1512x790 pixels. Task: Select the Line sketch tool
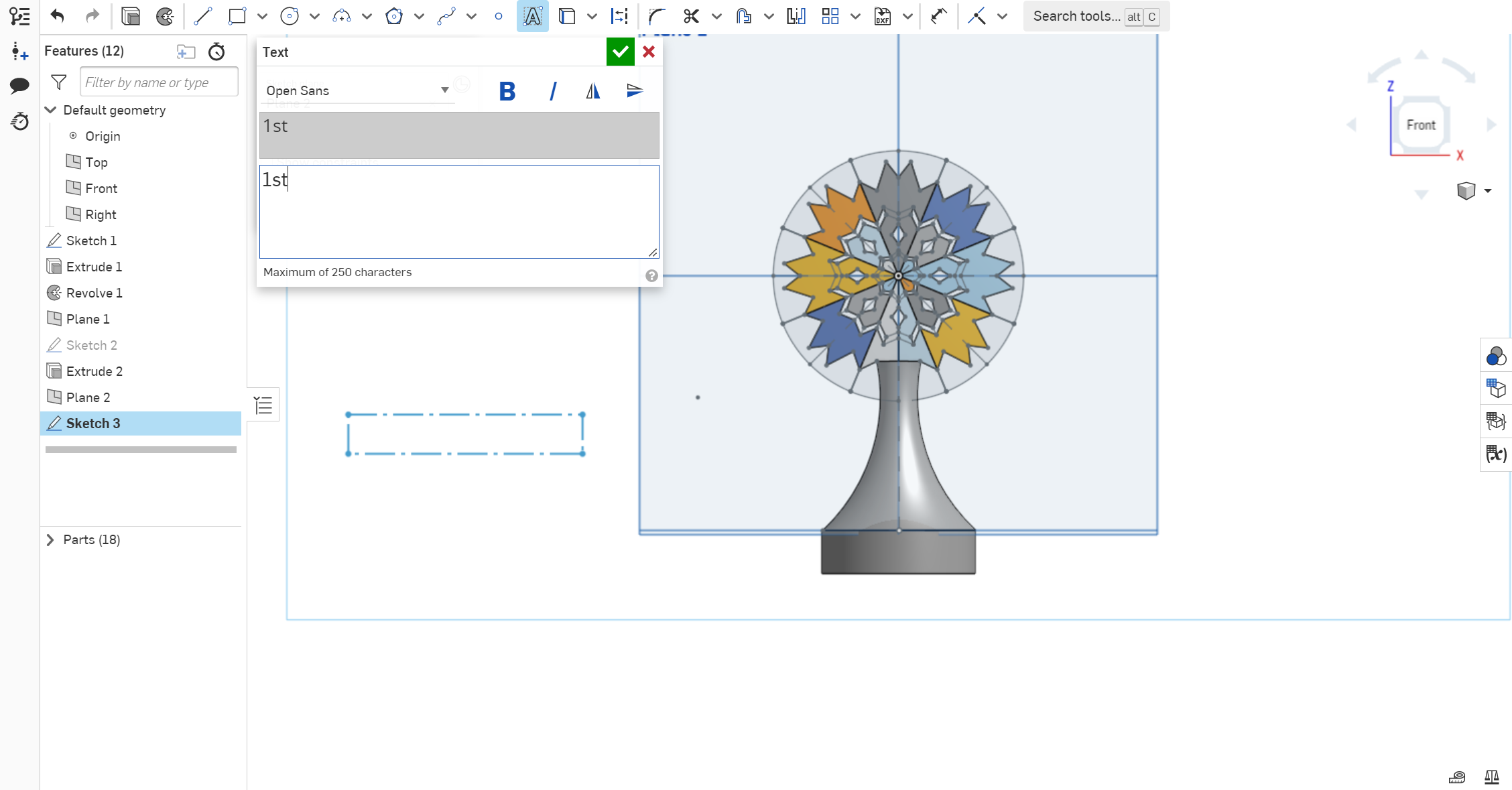pos(202,16)
